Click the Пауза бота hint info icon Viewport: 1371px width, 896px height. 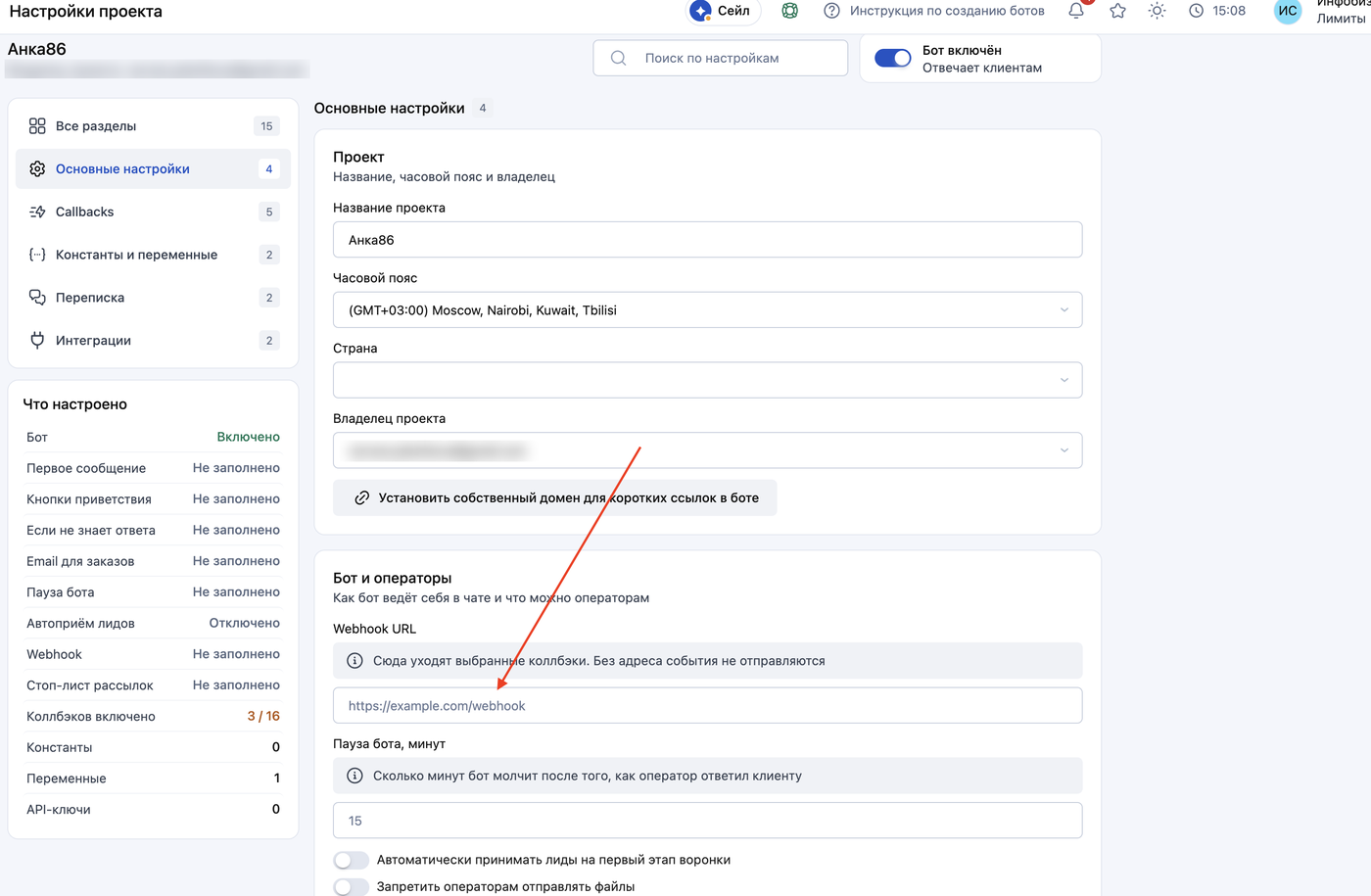tap(355, 776)
